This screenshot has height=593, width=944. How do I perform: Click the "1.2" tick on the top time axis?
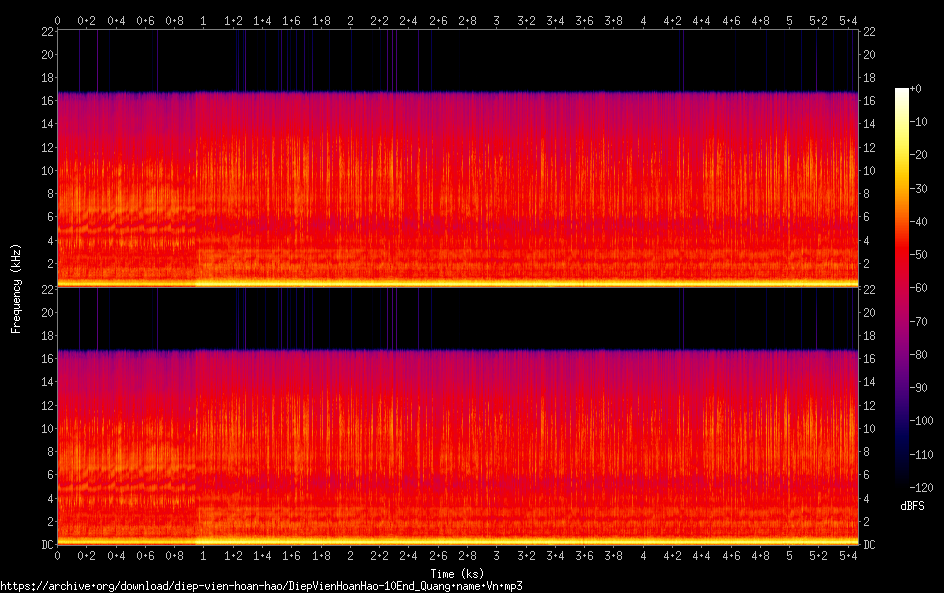[233, 21]
